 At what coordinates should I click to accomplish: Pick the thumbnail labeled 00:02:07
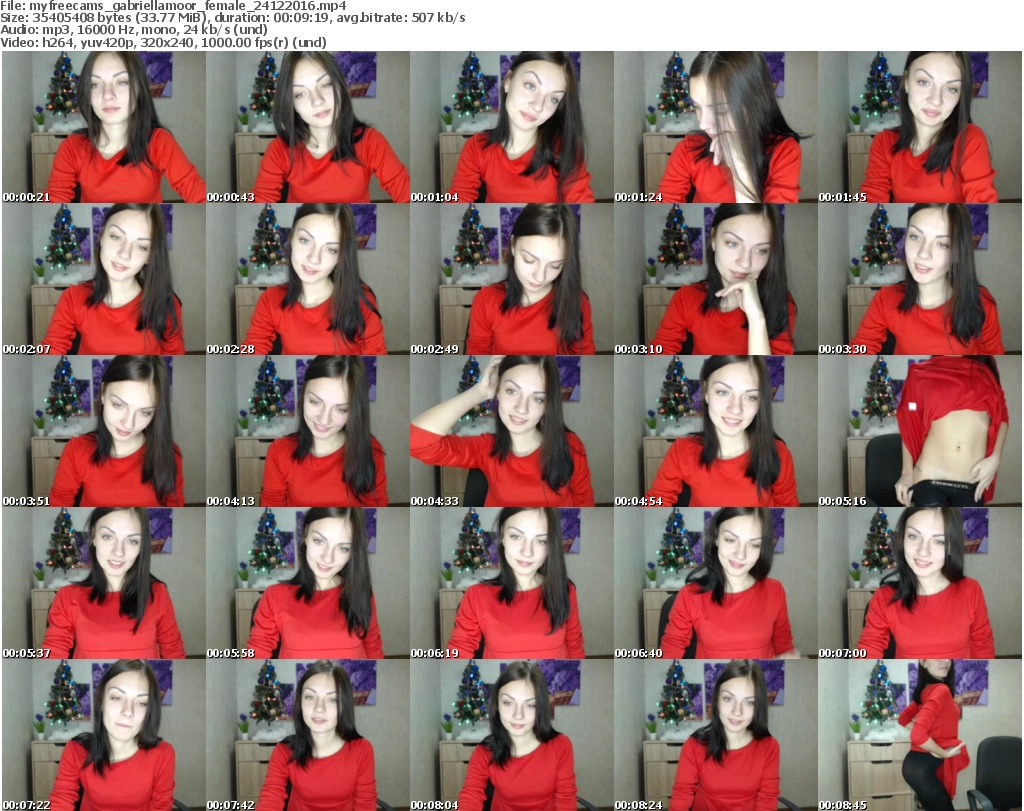104,279
